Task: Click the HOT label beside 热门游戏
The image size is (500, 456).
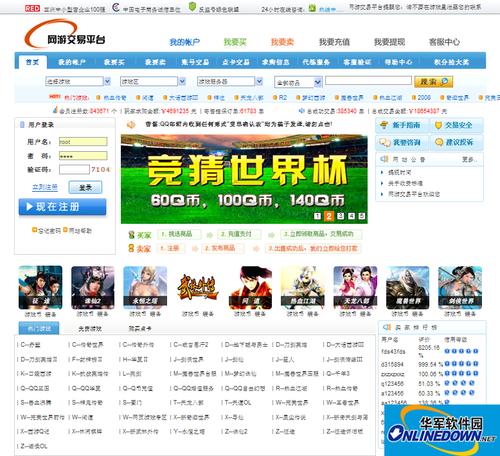Action: [x=55, y=96]
